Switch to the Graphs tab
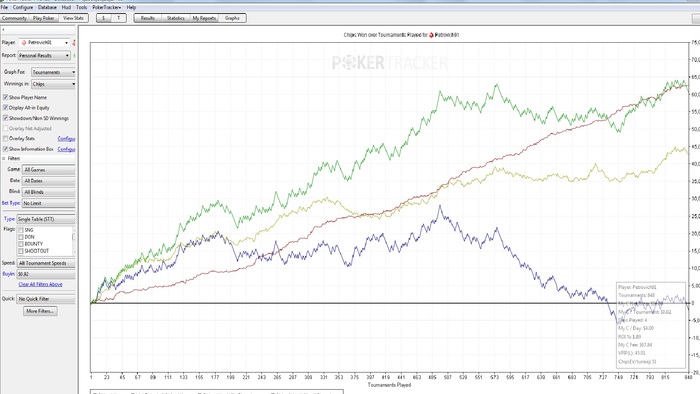Screen dimensions: 700x394 coord(232,18)
